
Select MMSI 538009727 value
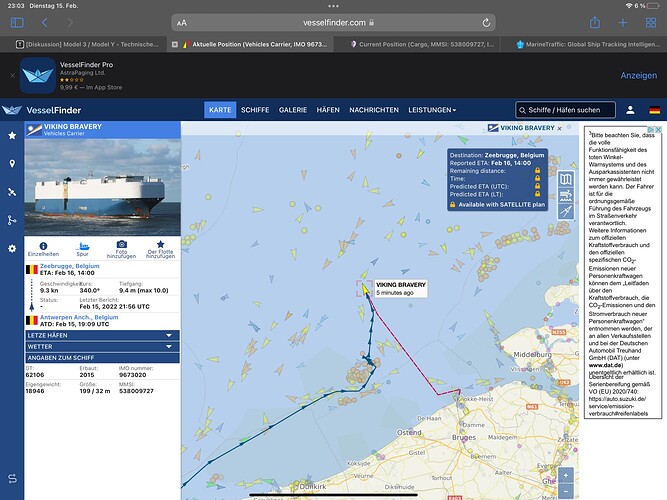click(136, 391)
